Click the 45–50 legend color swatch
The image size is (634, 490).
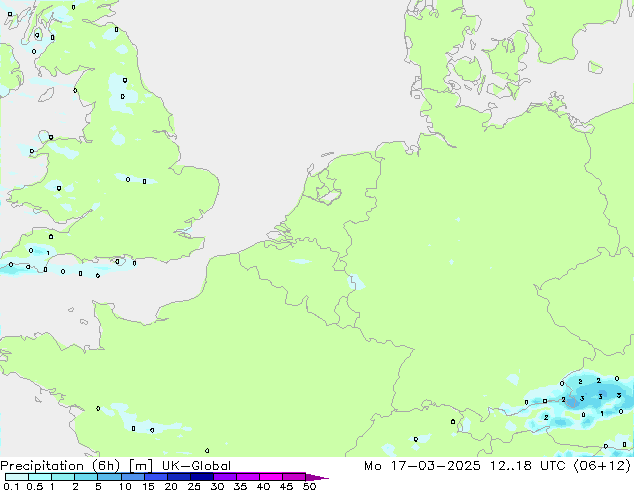tap(294, 477)
